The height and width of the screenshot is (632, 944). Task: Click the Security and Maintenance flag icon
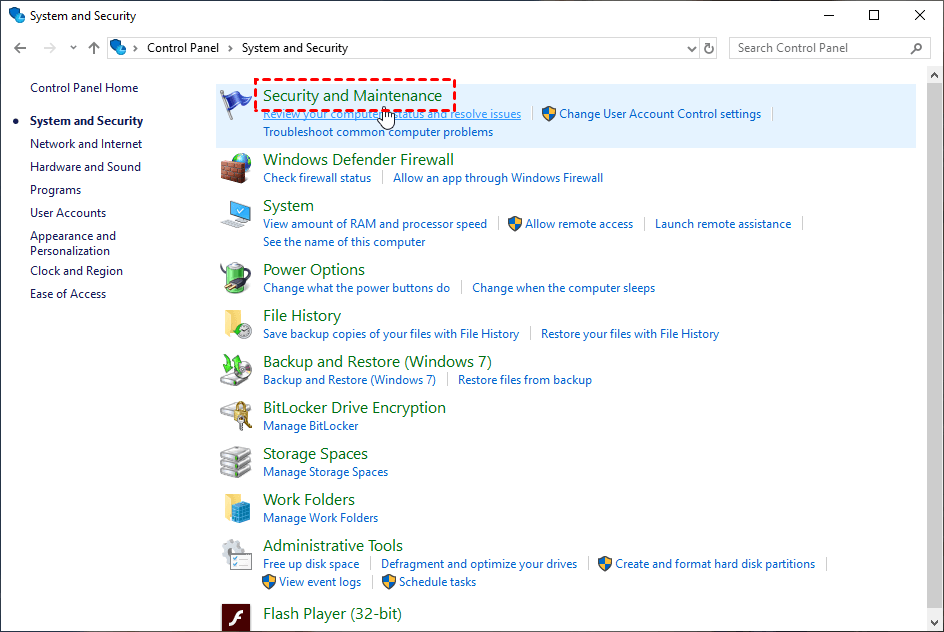[235, 104]
